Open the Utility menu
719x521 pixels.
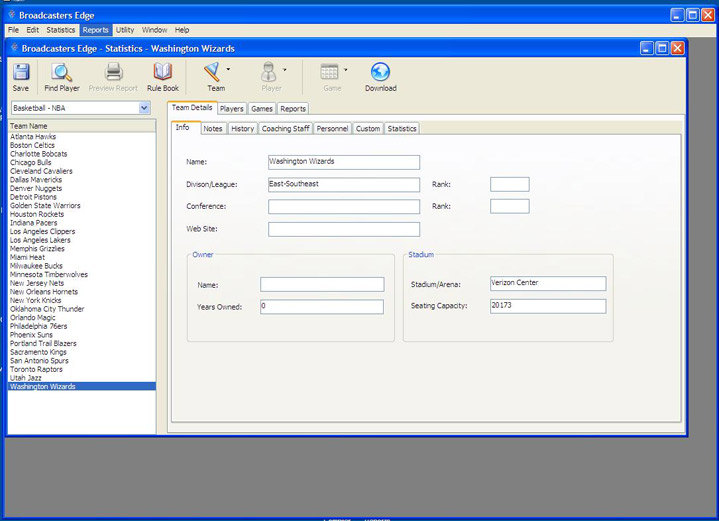(x=125, y=30)
